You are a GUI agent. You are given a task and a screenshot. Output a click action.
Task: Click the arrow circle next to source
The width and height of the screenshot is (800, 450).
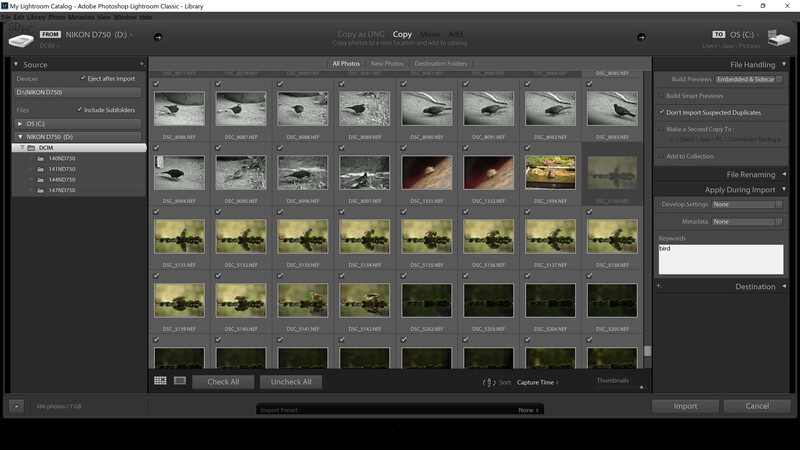click(x=158, y=37)
